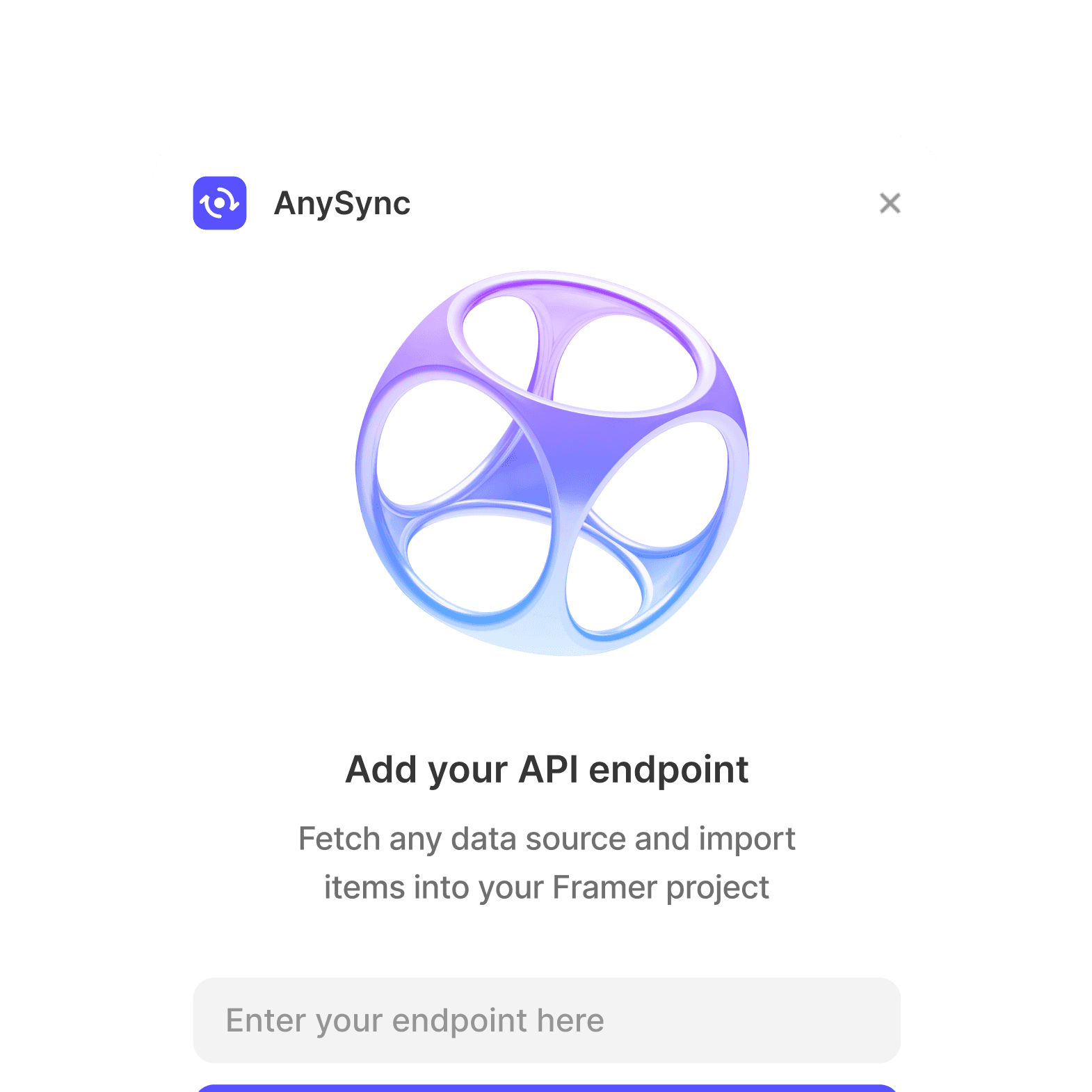
Task: Click the blue button below endpoint field
Action: [x=547, y=1088]
